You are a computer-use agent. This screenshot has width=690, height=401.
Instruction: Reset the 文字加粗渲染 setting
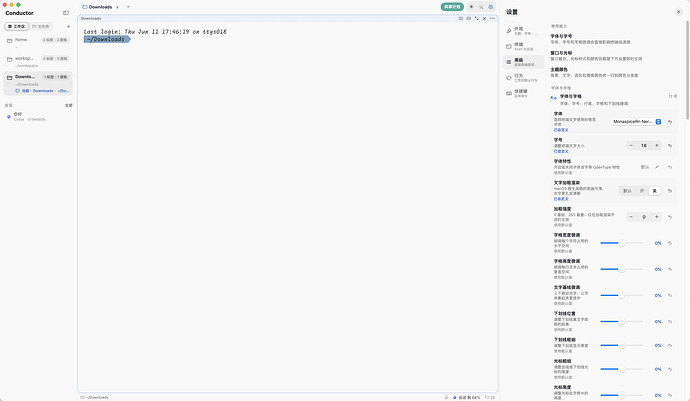point(670,191)
